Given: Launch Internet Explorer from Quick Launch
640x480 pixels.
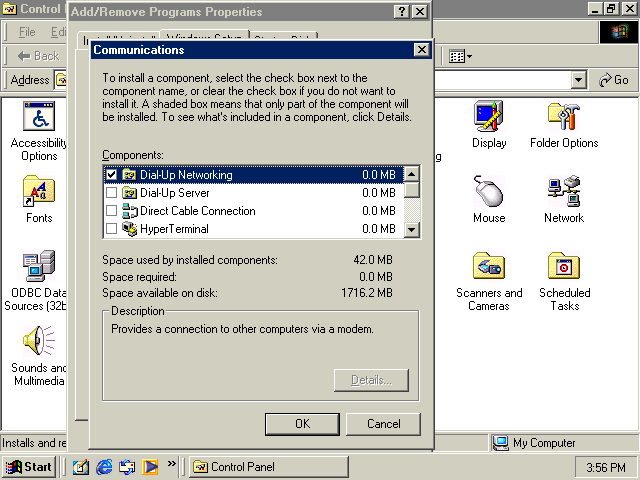Looking at the screenshot, I should click(104, 467).
